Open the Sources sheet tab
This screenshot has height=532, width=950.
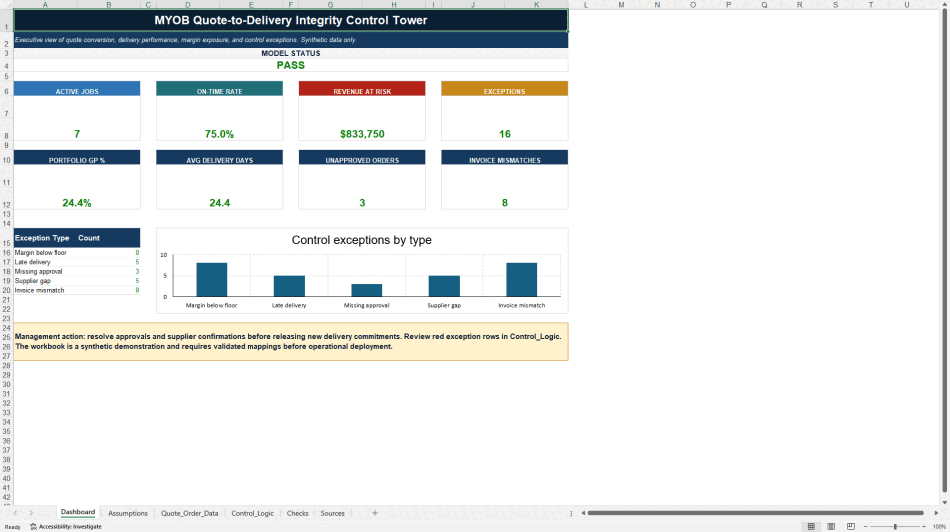click(333, 513)
